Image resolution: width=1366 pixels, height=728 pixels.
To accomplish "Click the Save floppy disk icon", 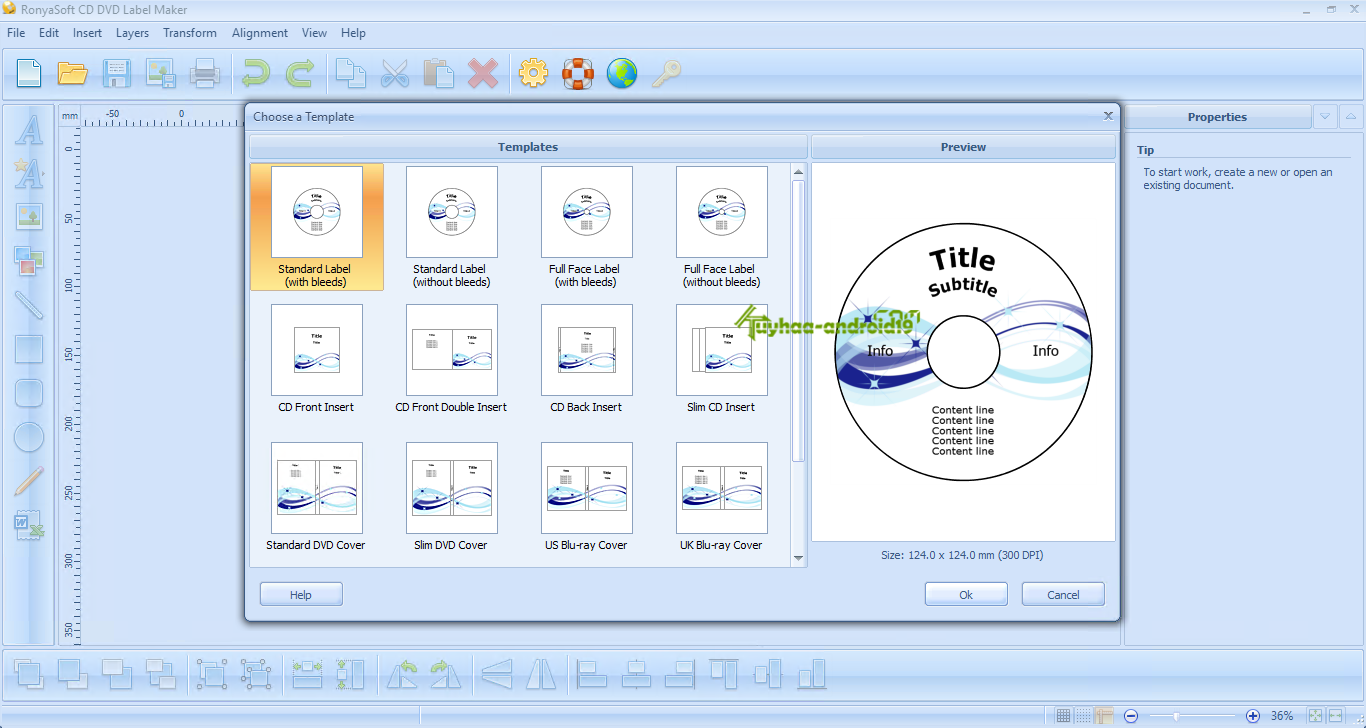I will coord(117,73).
